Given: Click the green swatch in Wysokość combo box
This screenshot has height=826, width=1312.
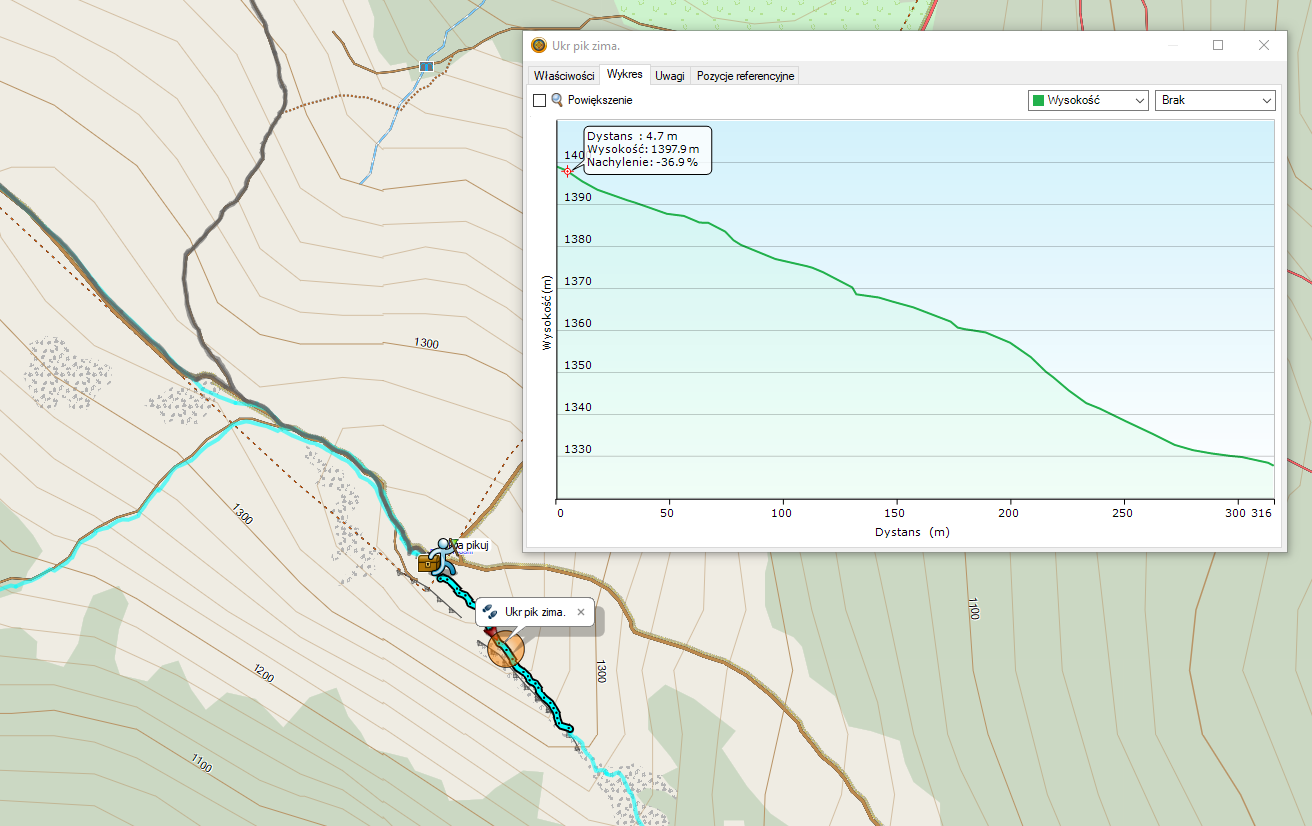Looking at the screenshot, I should coord(1038,100).
